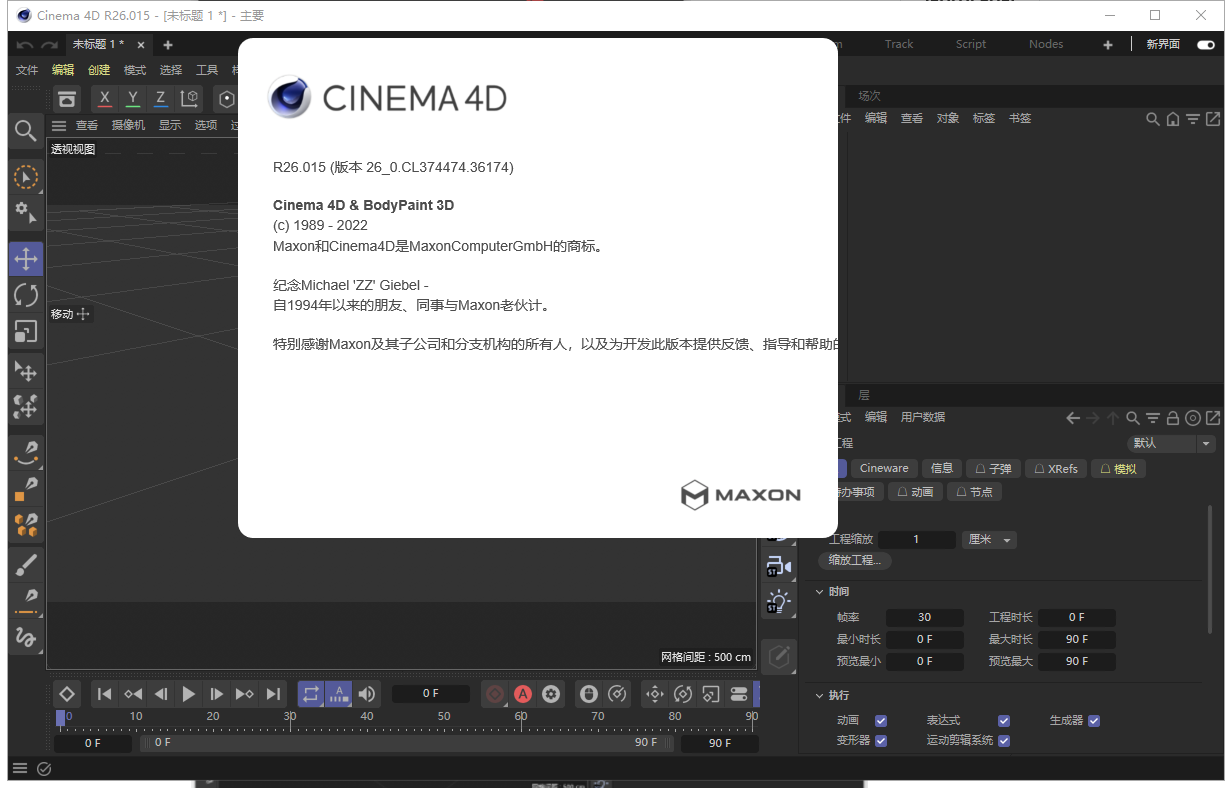
Task: Select the Live Selection tool
Action: (x=26, y=177)
